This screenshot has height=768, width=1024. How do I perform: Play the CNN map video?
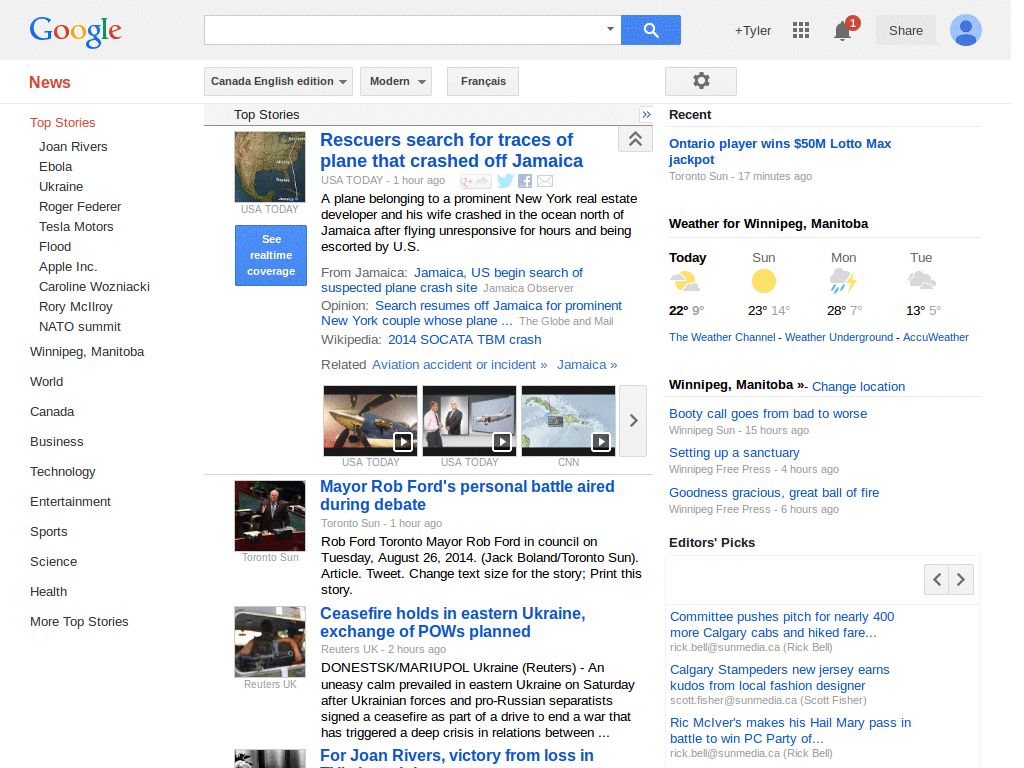(568, 421)
